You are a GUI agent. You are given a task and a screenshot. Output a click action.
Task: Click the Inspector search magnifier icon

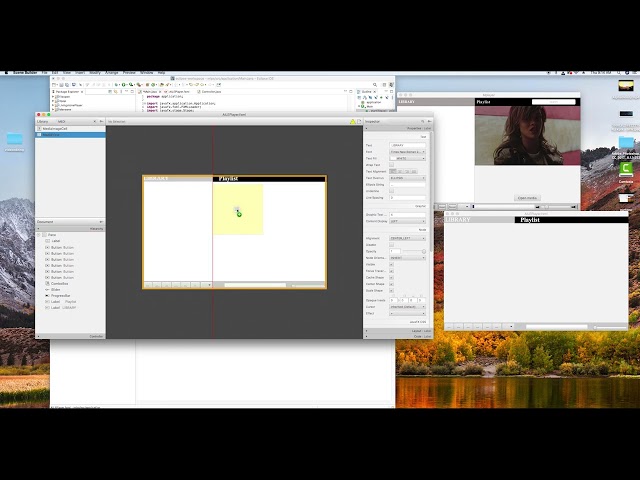422,122
